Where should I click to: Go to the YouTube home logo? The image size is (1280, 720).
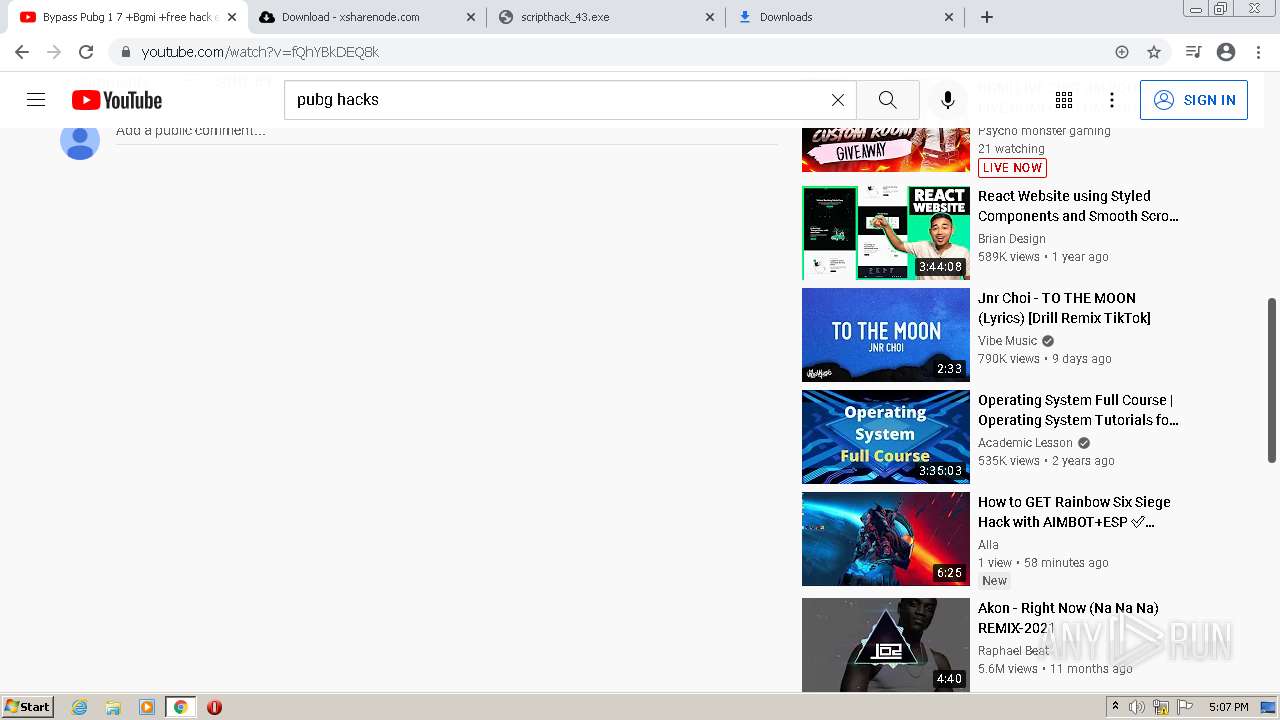(117, 100)
